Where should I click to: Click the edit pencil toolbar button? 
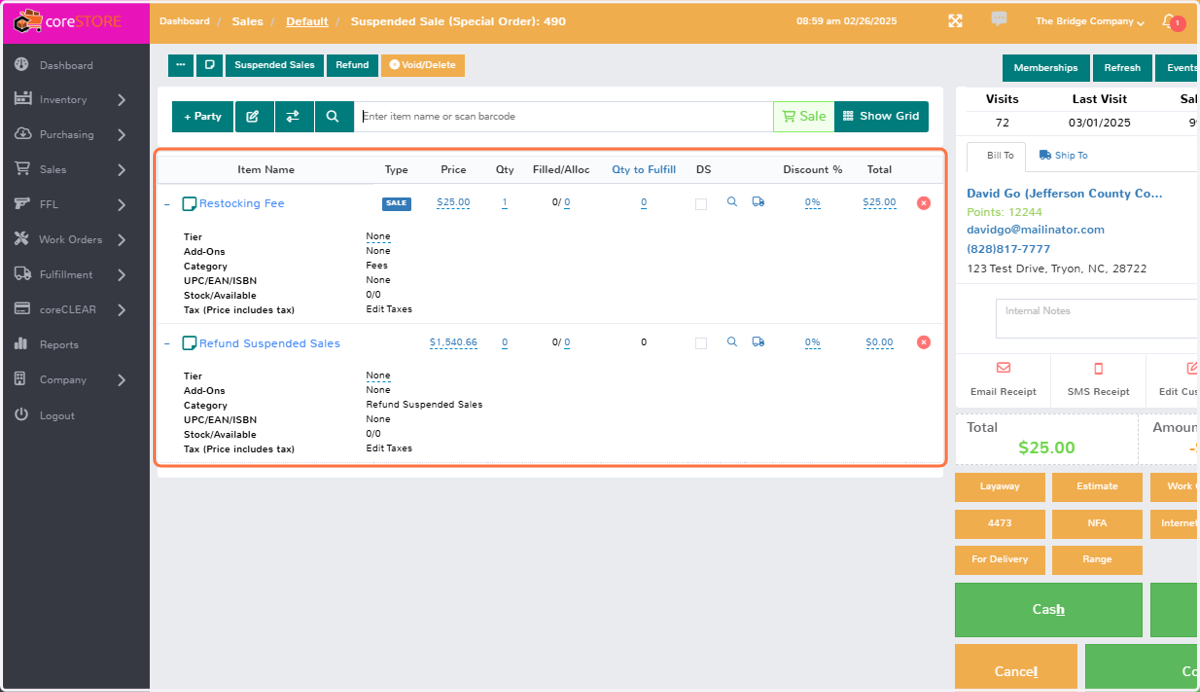point(253,116)
